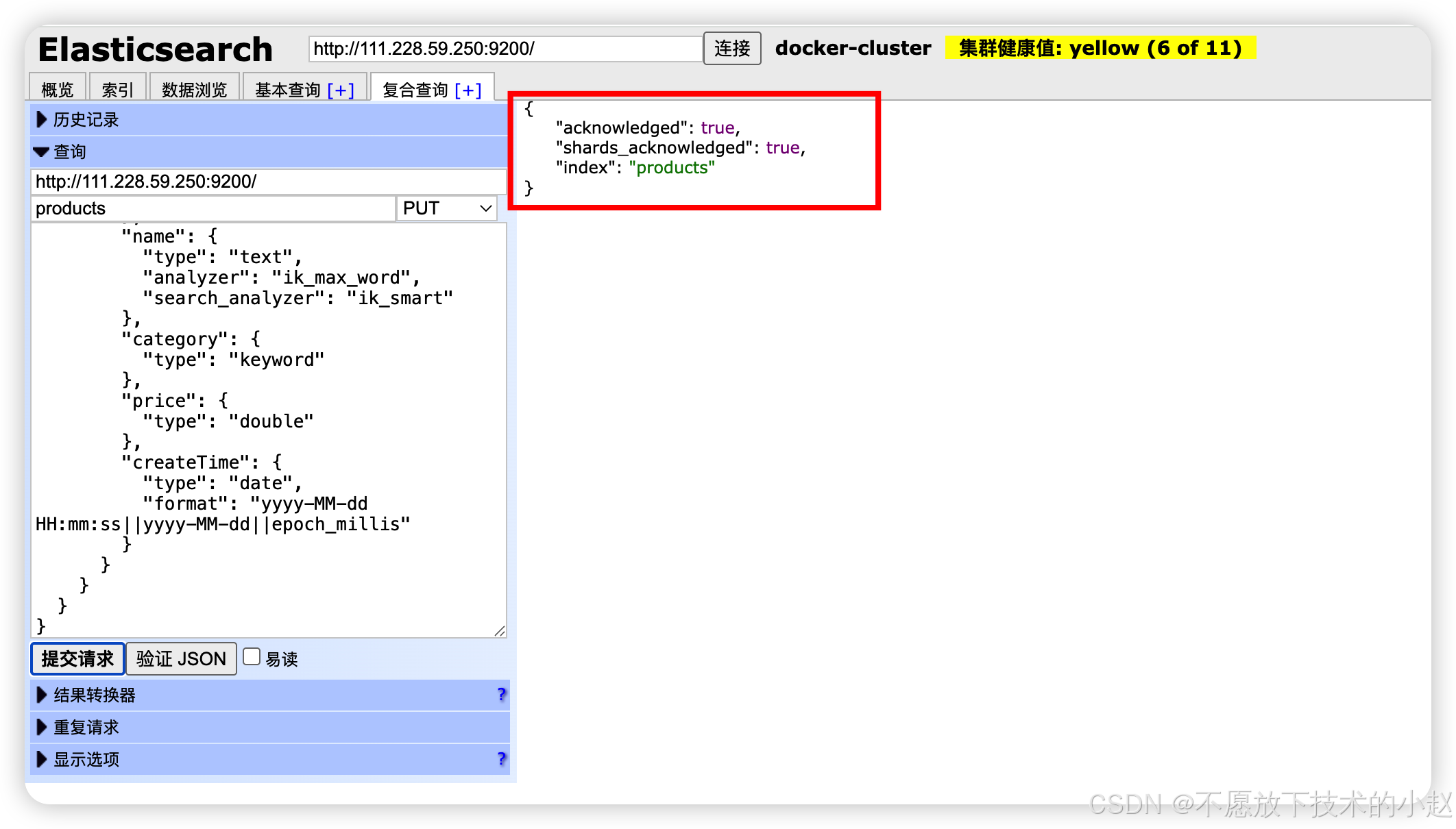Screen dimensions: 1456x829
Task: Switch to the 概览 tab
Action: tap(57, 90)
